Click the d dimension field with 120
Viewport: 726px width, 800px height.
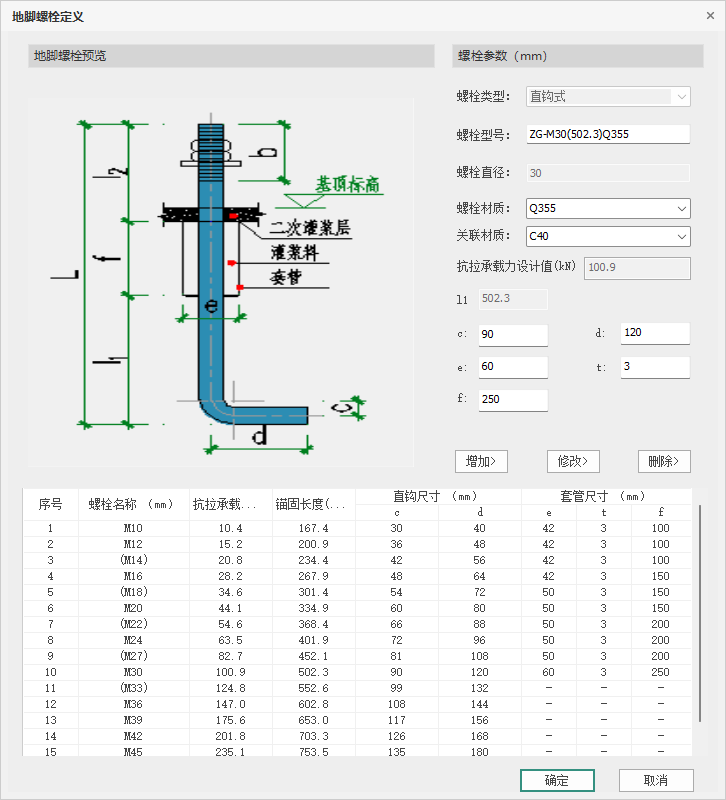655,333
